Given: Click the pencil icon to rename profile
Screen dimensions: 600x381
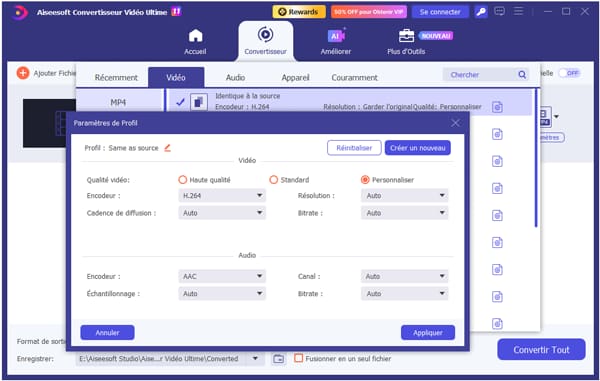Looking at the screenshot, I should click(168, 148).
